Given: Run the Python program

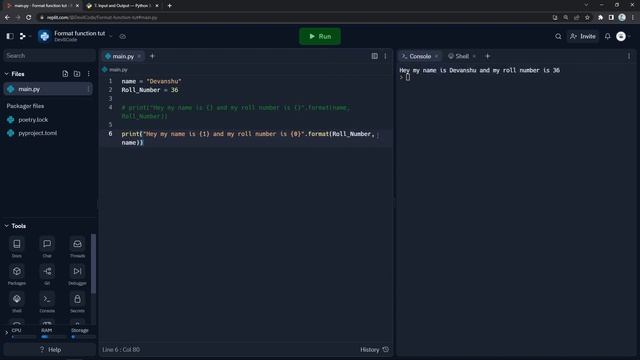Looking at the screenshot, I should coord(320,36).
